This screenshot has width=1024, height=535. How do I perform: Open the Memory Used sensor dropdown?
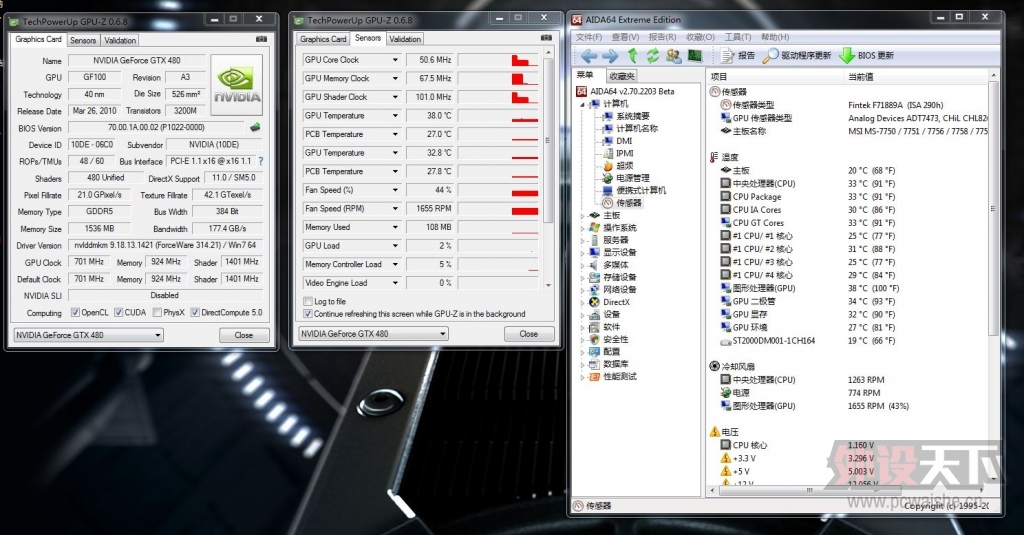point(395,227)
